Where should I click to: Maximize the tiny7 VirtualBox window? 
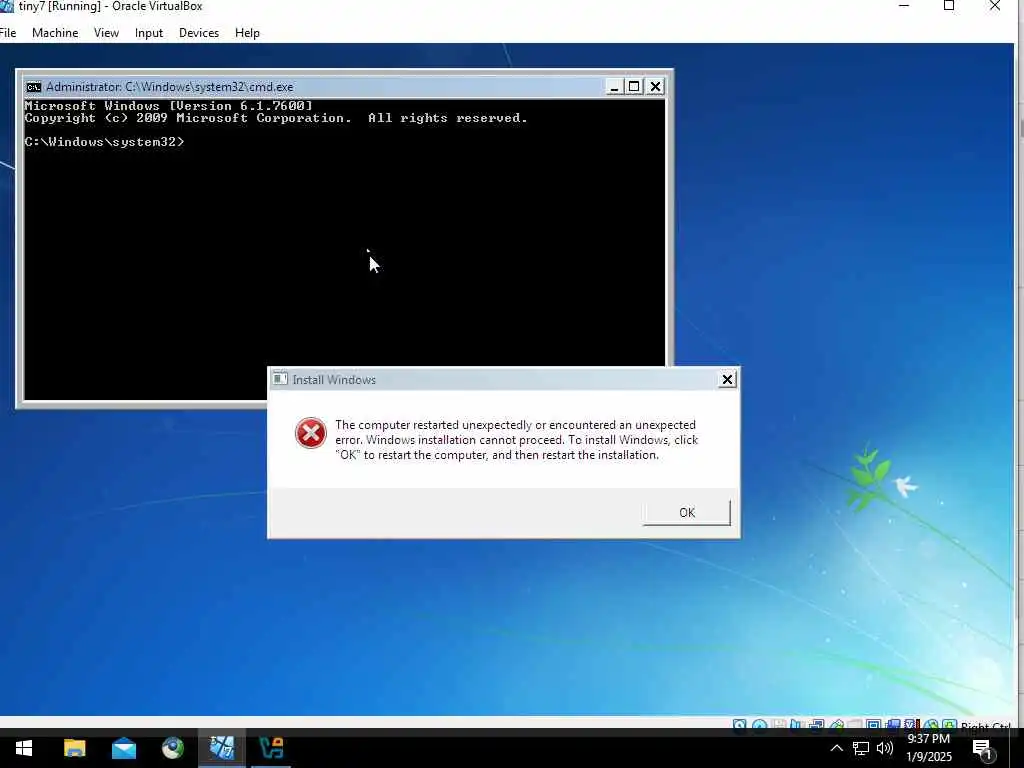(x=949, y=6)
